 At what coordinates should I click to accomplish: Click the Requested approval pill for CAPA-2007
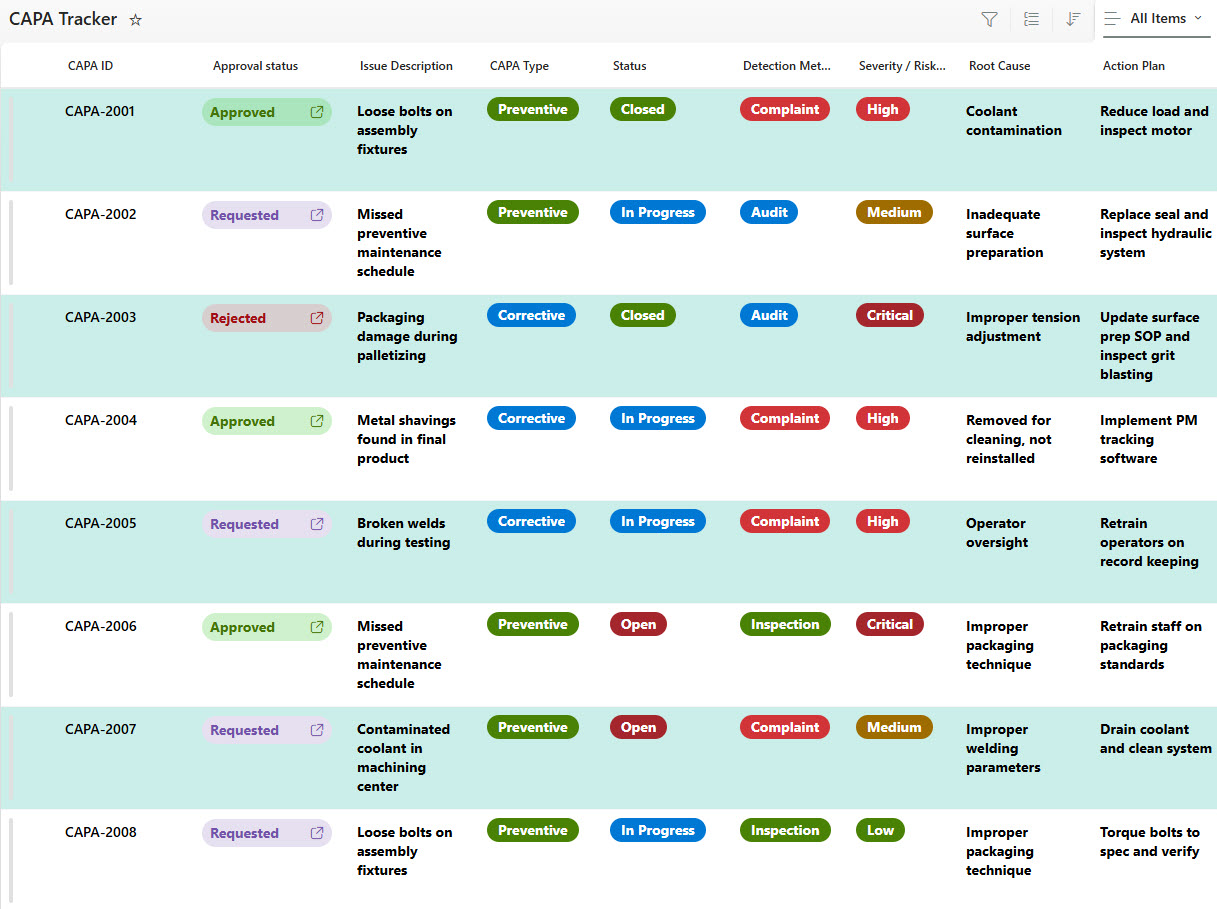tap(245, 730)
